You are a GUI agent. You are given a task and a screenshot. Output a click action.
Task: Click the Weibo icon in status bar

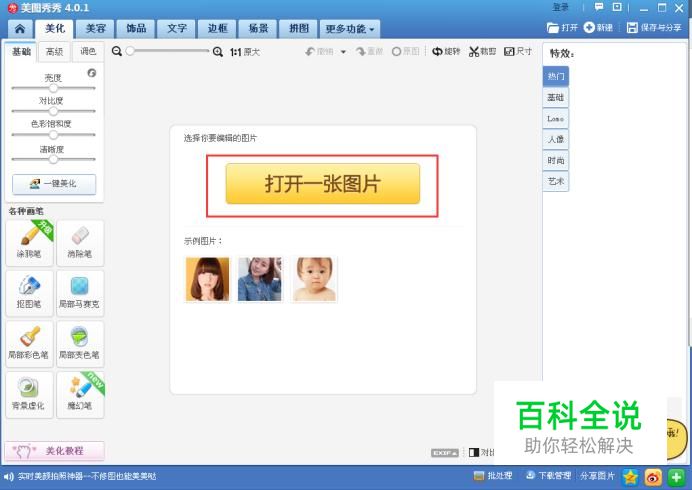point(653,477)
